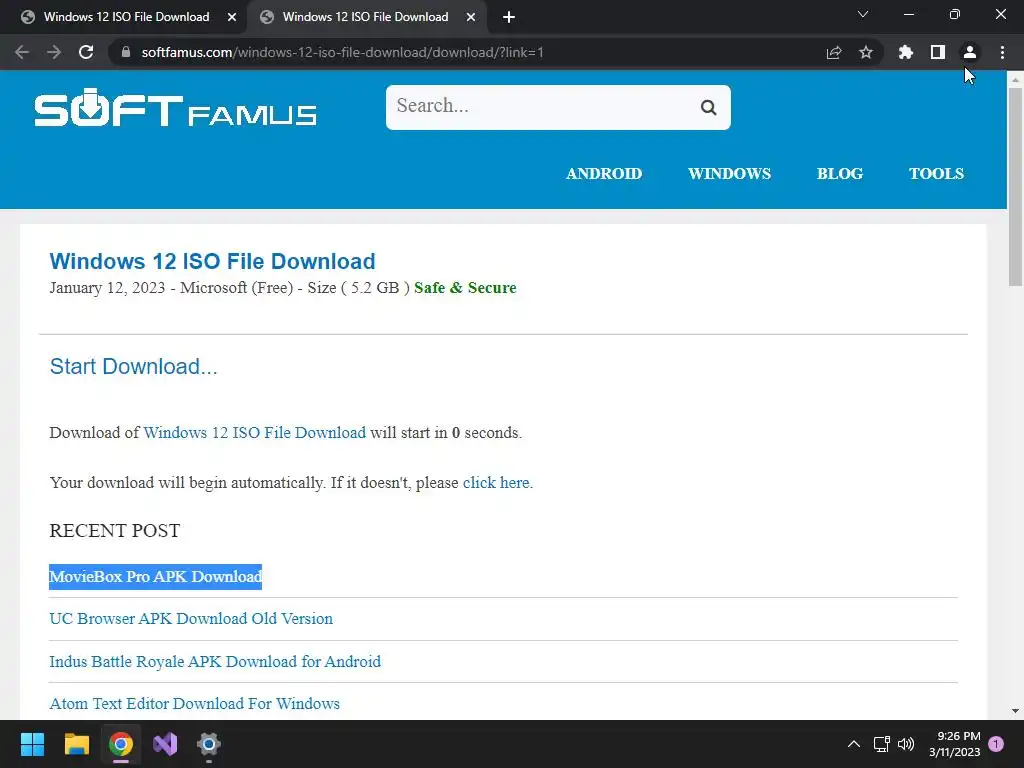This screenshot has width=1024, height=768.
Task: Click the Chrome taskbar icon
Action: (x=121, y=744)
